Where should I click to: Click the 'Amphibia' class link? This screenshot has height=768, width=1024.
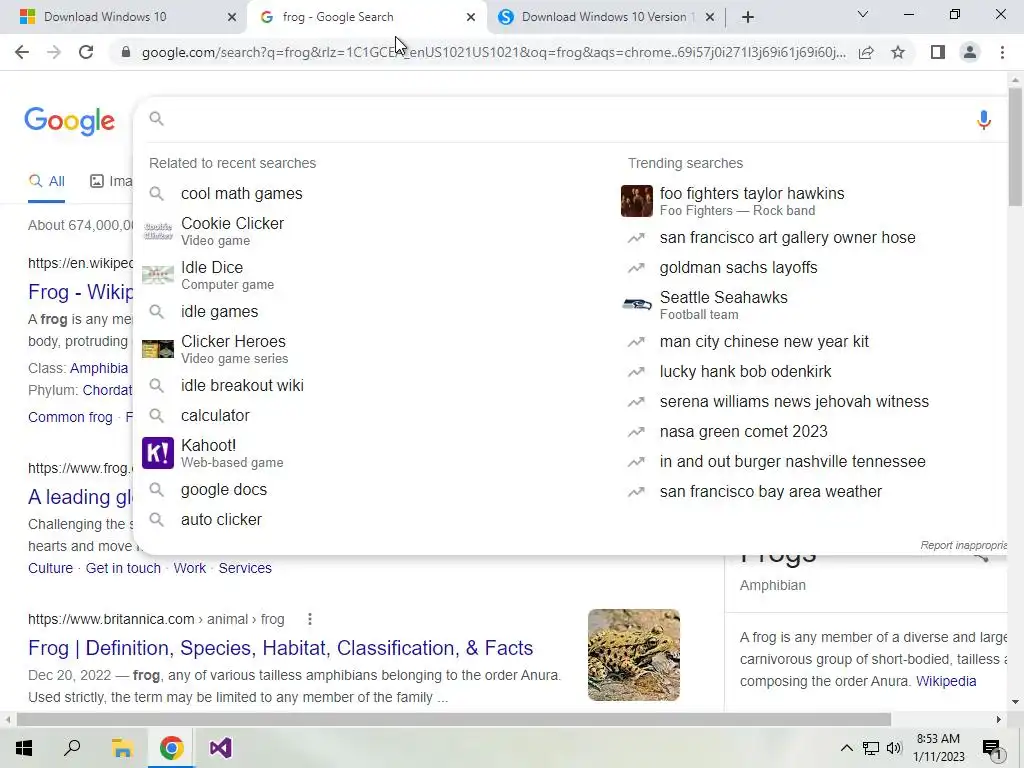click(x=99, y=368)
